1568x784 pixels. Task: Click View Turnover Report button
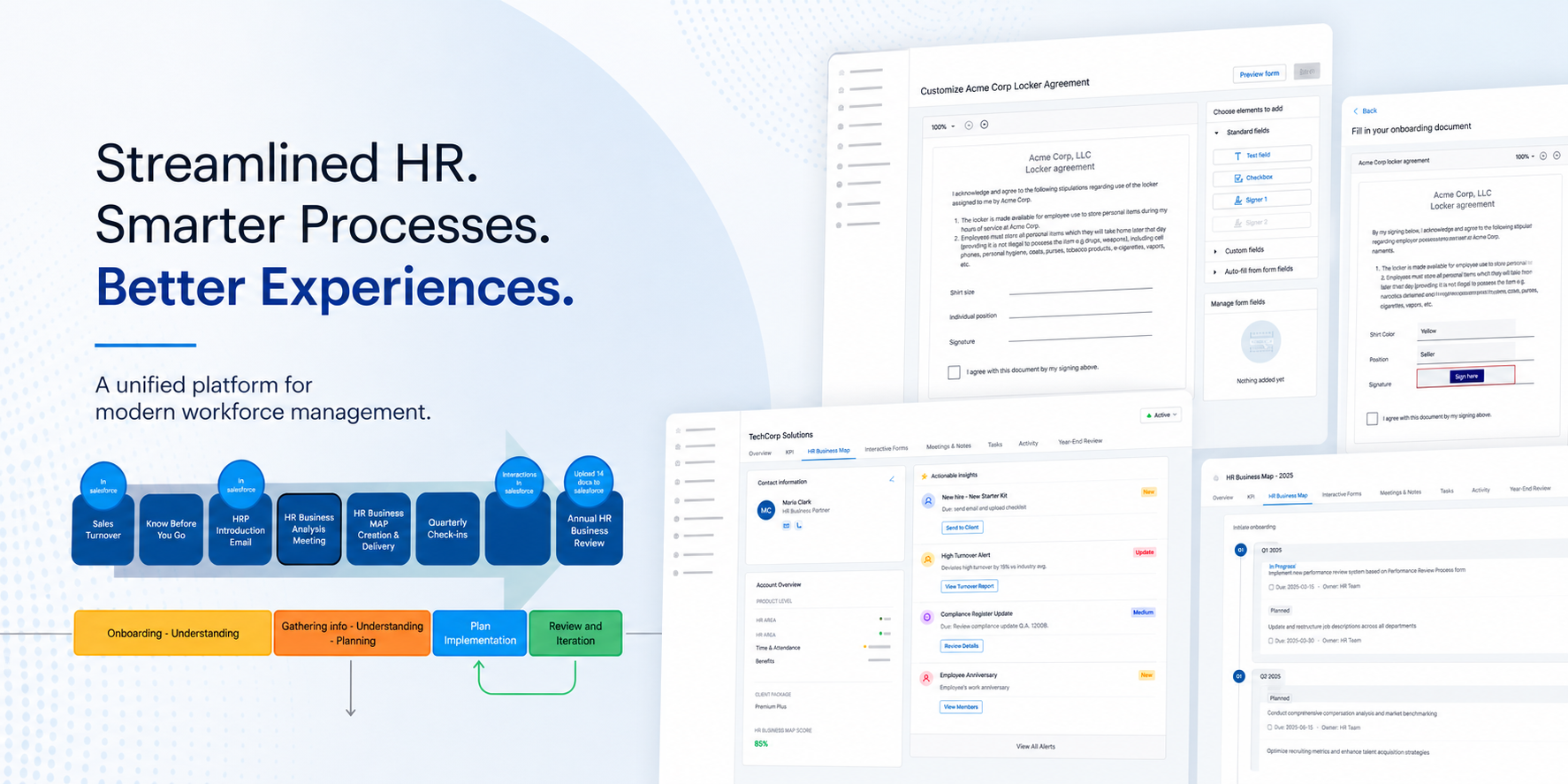969,586
